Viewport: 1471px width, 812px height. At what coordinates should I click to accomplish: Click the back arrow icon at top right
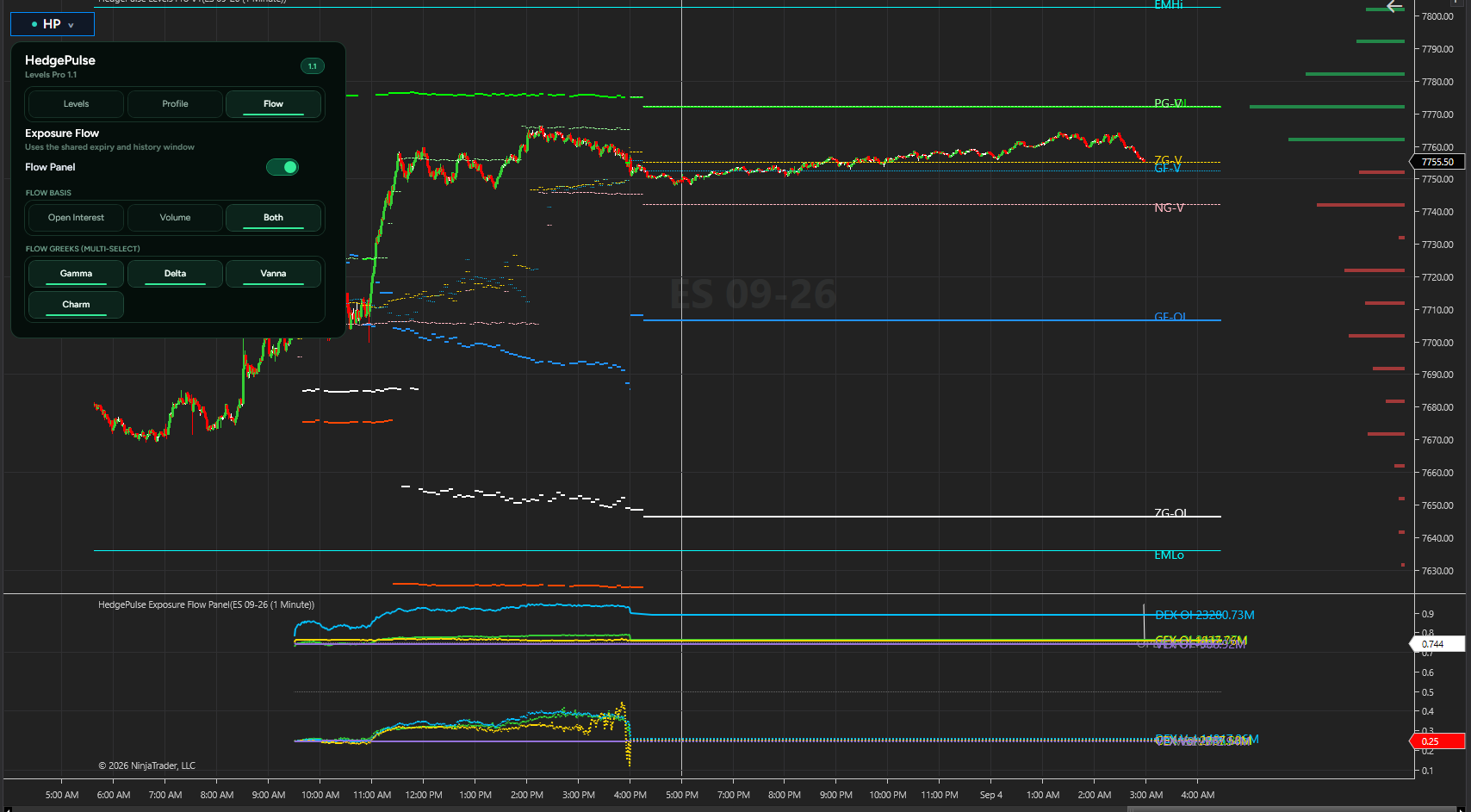click(x=1394, y=7)
